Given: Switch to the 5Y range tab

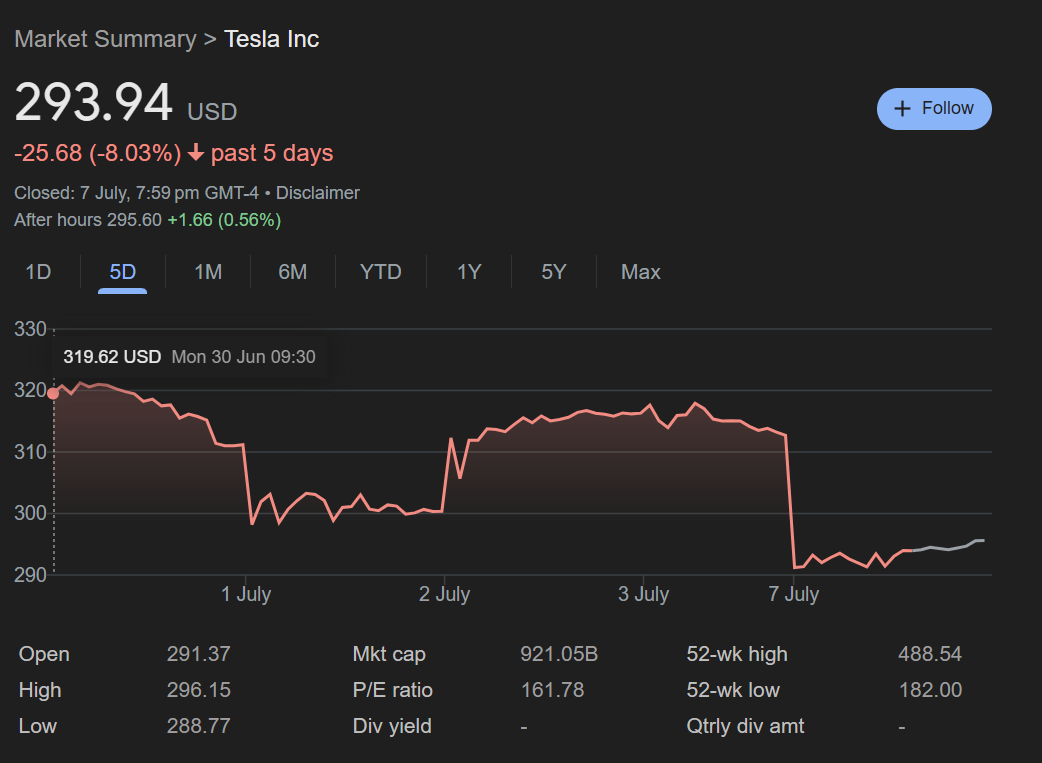Looking at the screenshot, I should click(554, 272).
